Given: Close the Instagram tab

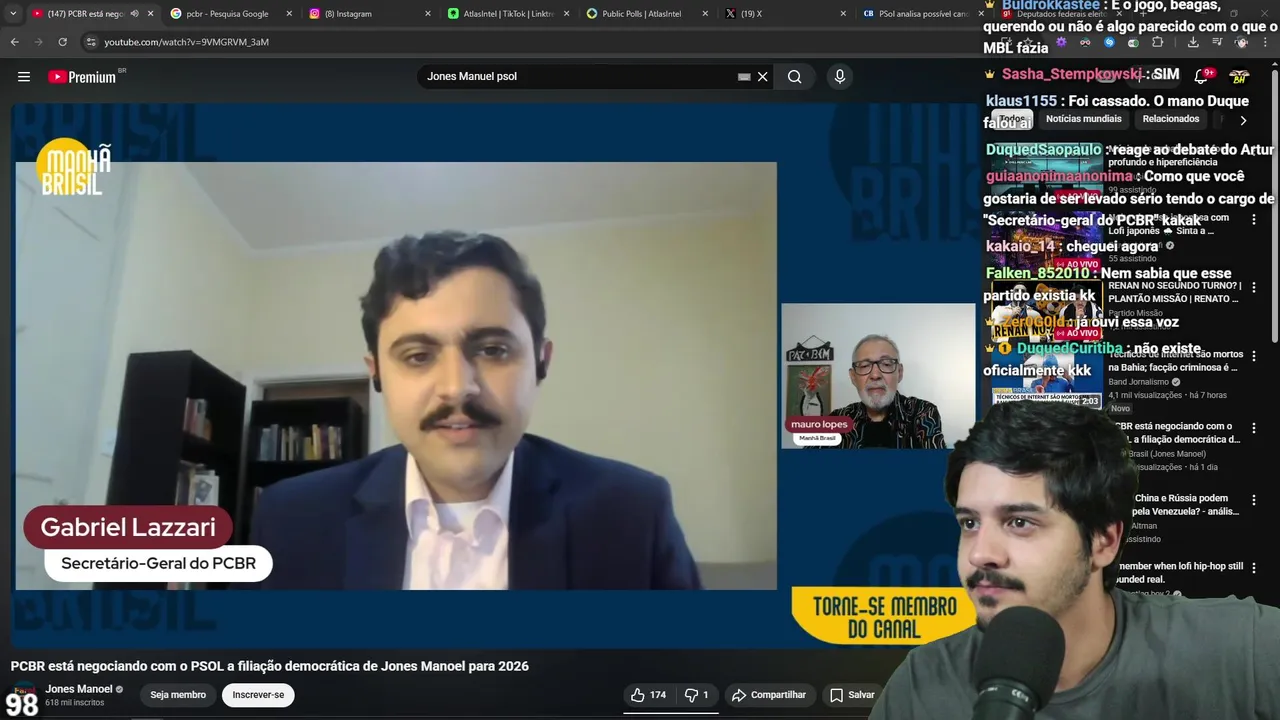Looking at the screenshot, I should coord(428,14).
